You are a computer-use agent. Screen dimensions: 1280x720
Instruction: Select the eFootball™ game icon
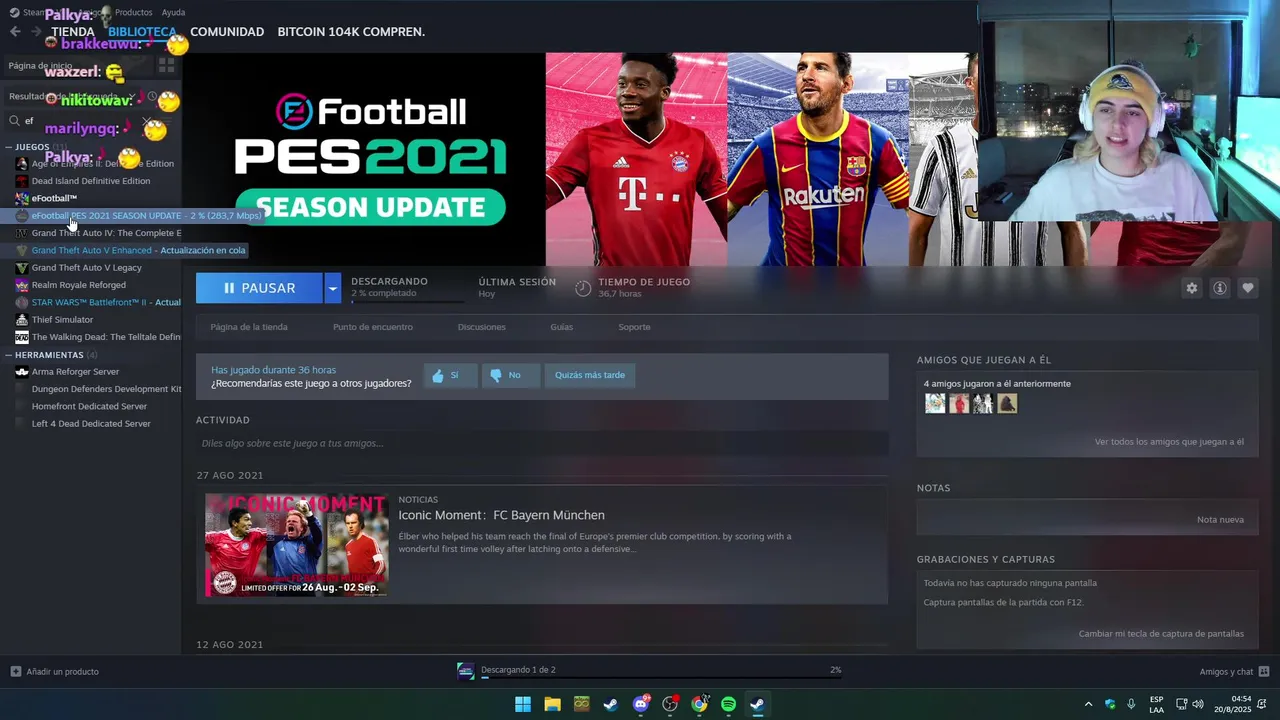click(x=22, y=198)
